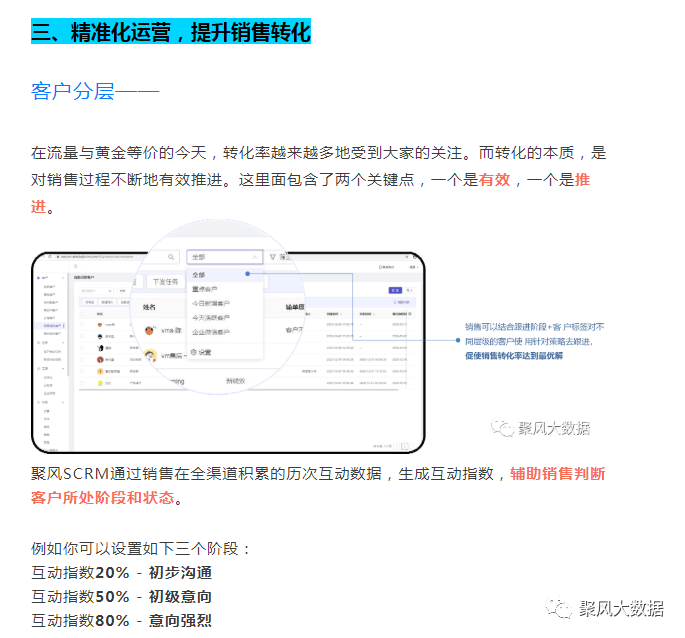The image size is (685, 638).
Task: Click the line 互动指数80% - 意向强烈
Action: tap(121, 621)
